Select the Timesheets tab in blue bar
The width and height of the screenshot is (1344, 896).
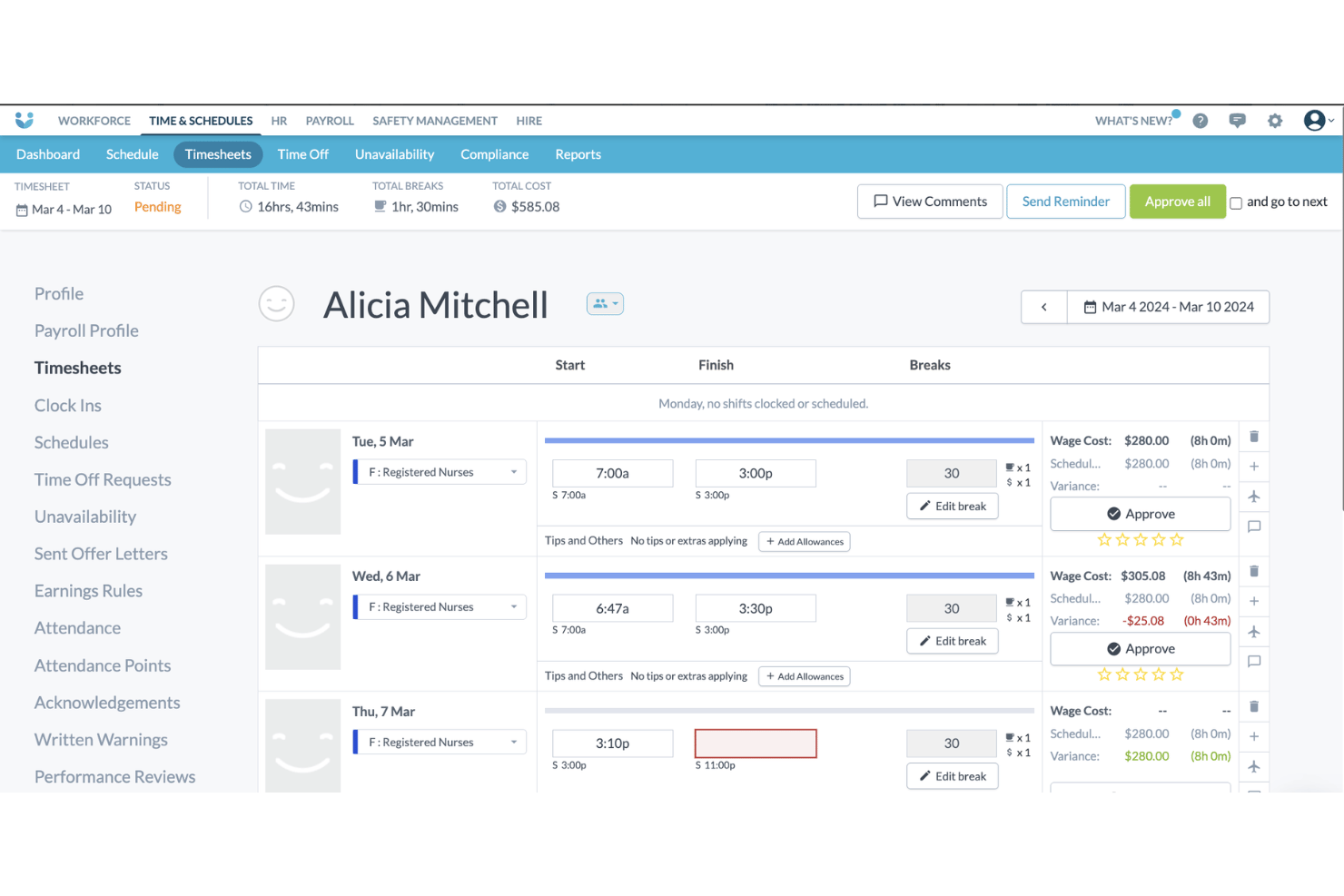218,154
